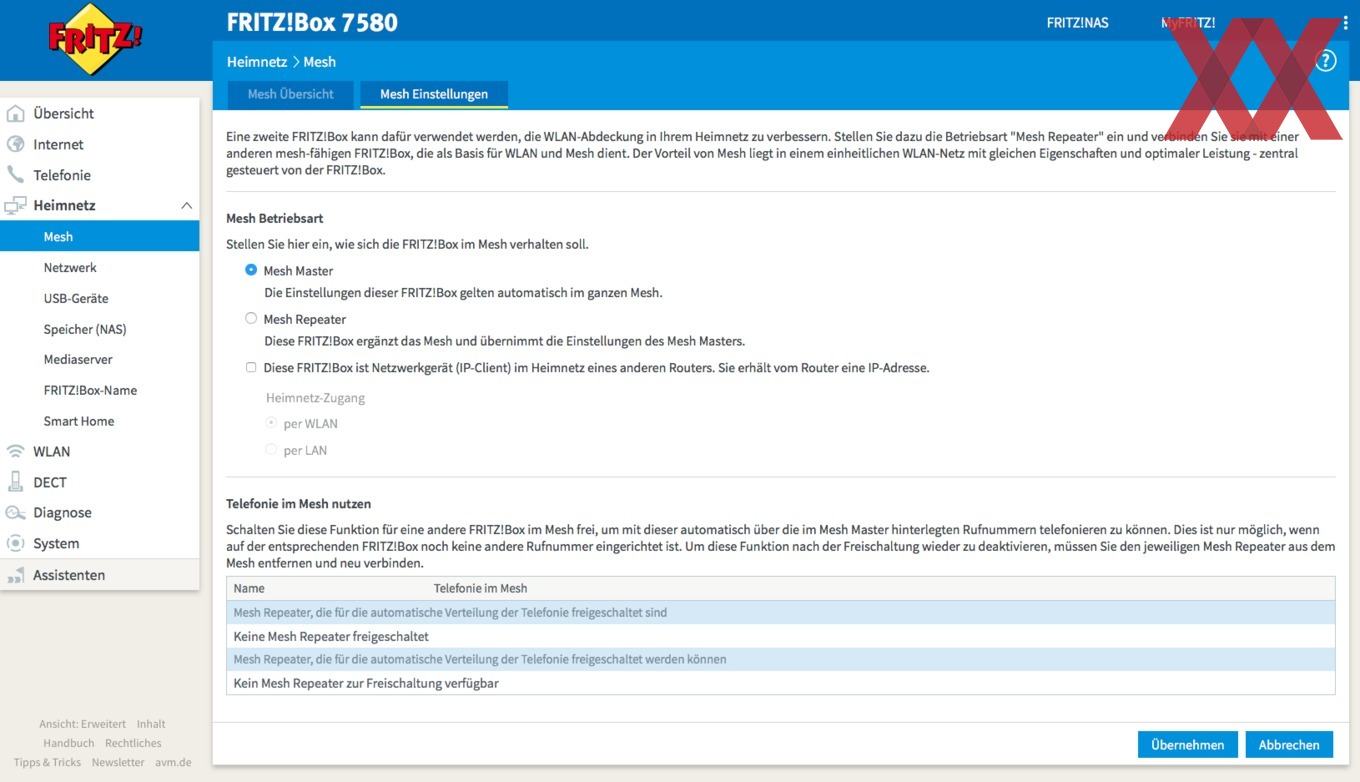Viewport: 1360px width, 782px height.
Task: Open the help question mark icon
Action: click(x=1326, y=61)
